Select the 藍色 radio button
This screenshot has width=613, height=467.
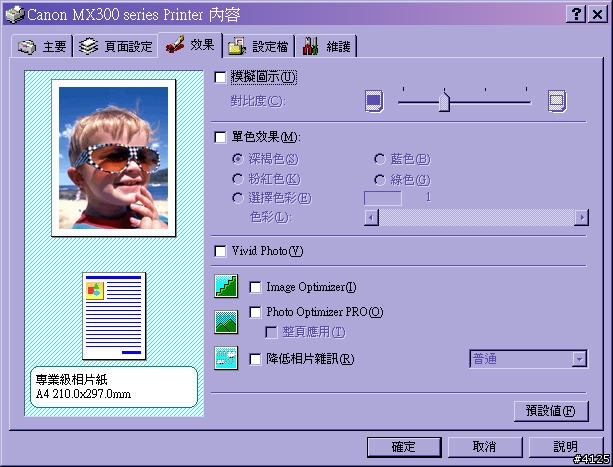tap(379, 159)
